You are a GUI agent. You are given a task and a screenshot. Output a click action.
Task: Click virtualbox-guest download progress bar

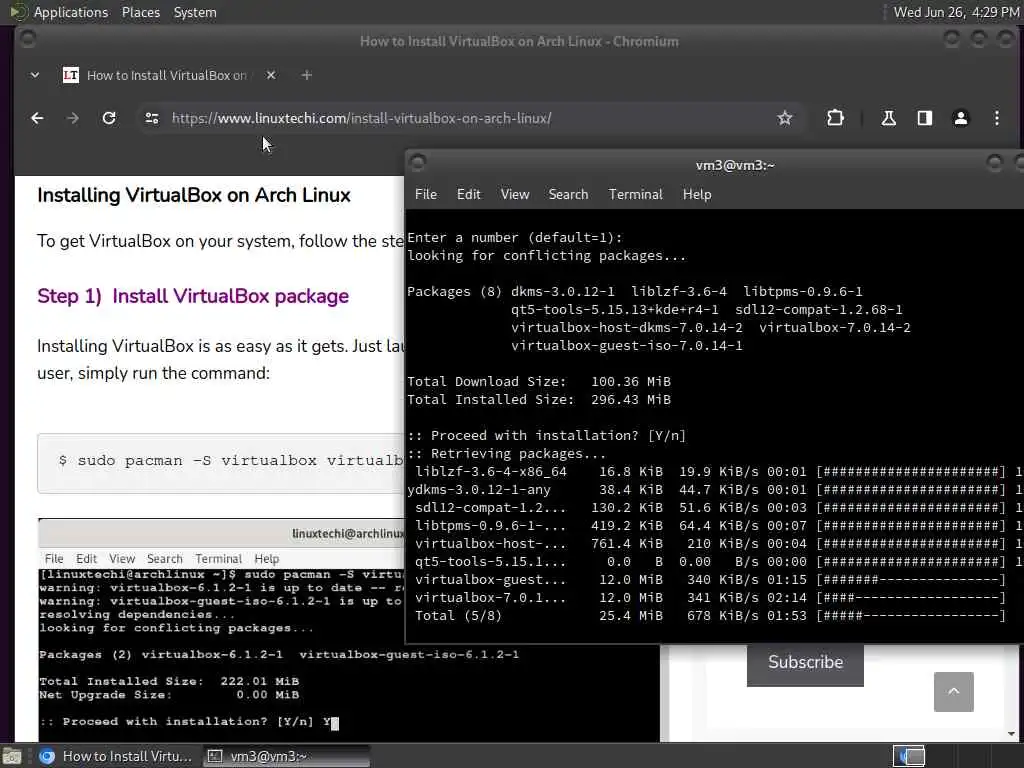tap(911, 579)
